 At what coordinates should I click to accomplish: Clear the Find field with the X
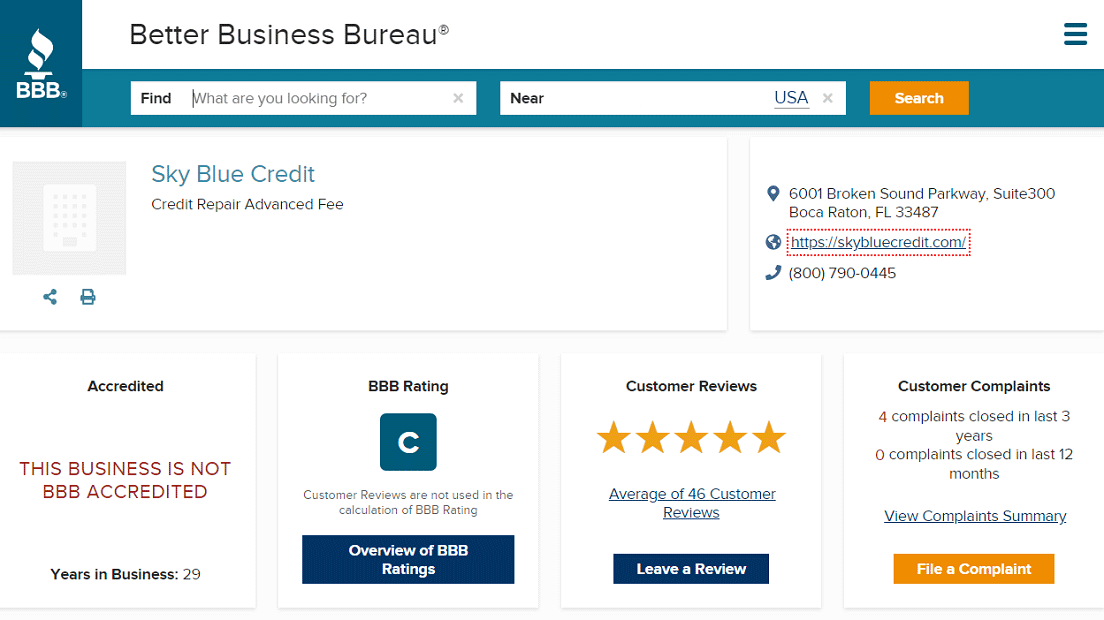[x=458, y=98]
